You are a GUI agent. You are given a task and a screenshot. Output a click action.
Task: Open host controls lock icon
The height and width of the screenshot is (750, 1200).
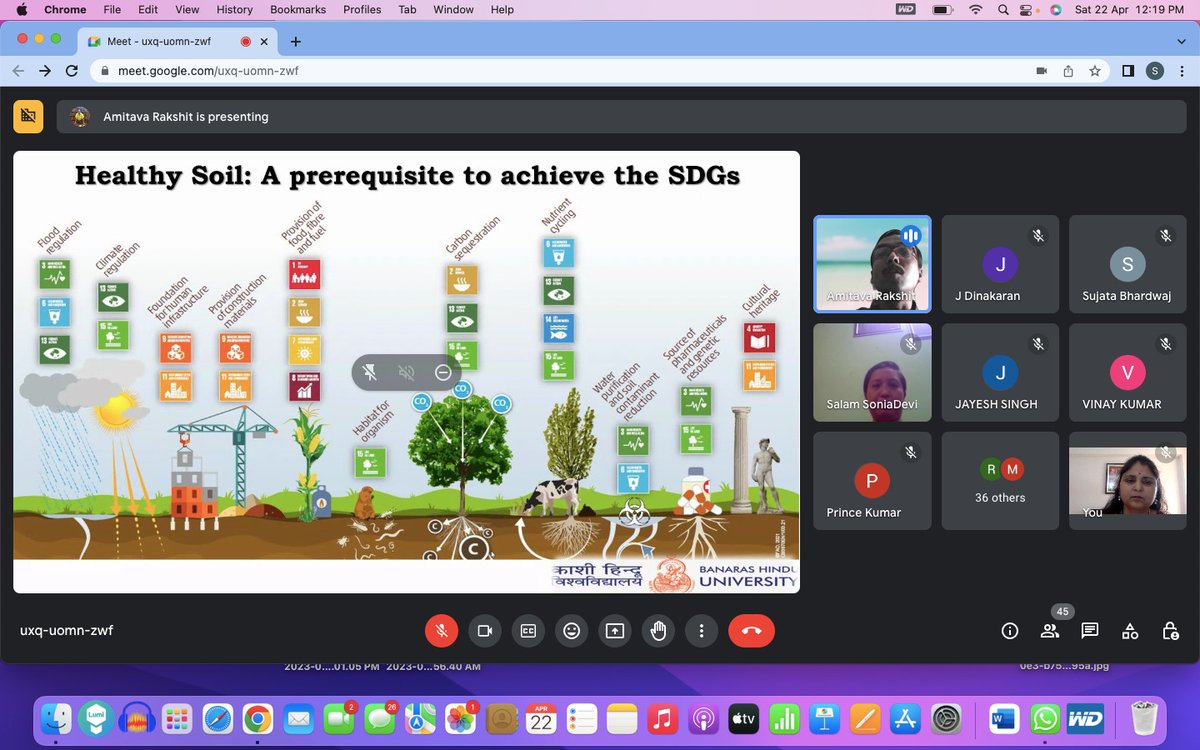coord(1170,631)
